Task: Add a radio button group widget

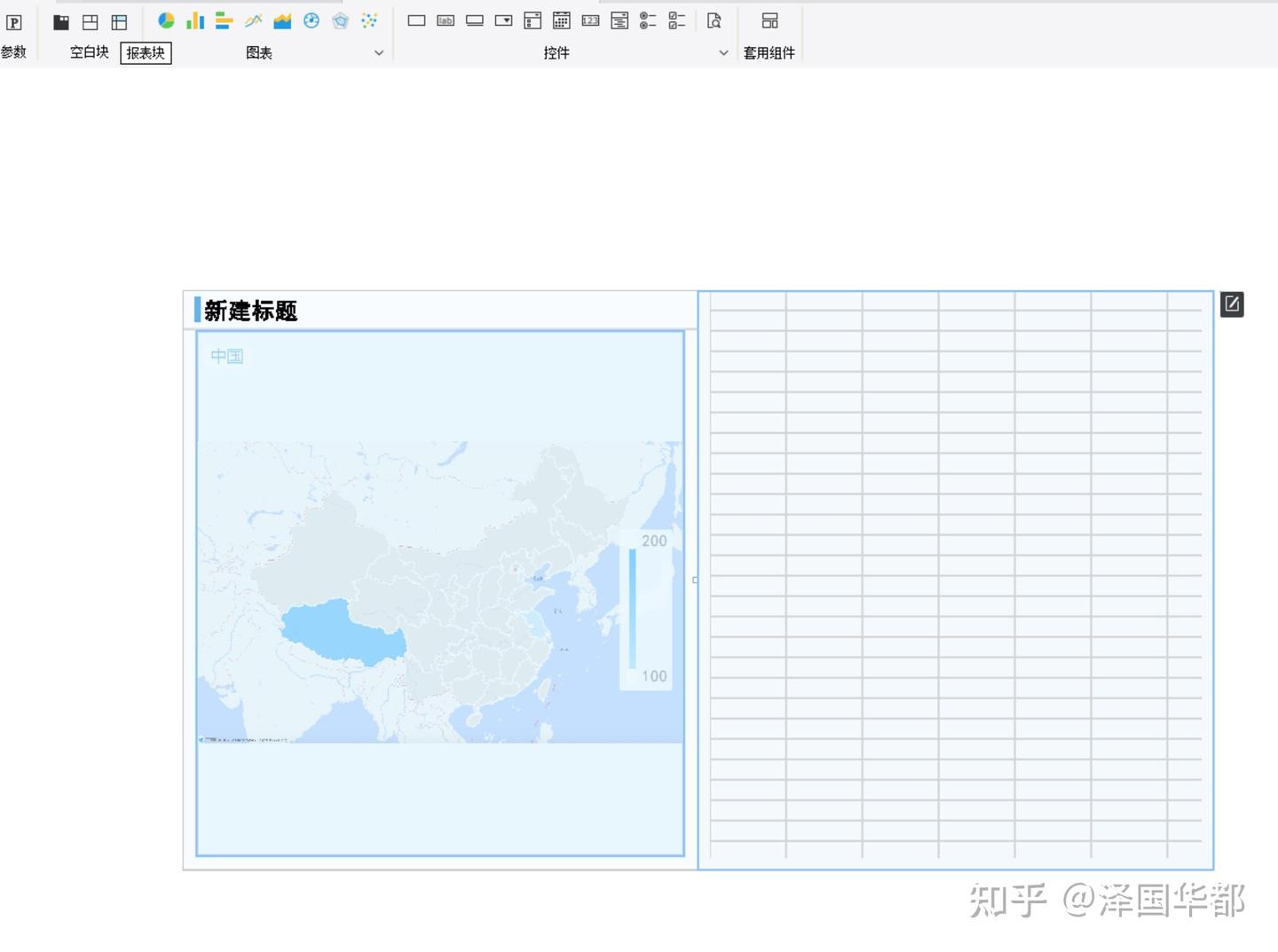Action: (648, 20)
